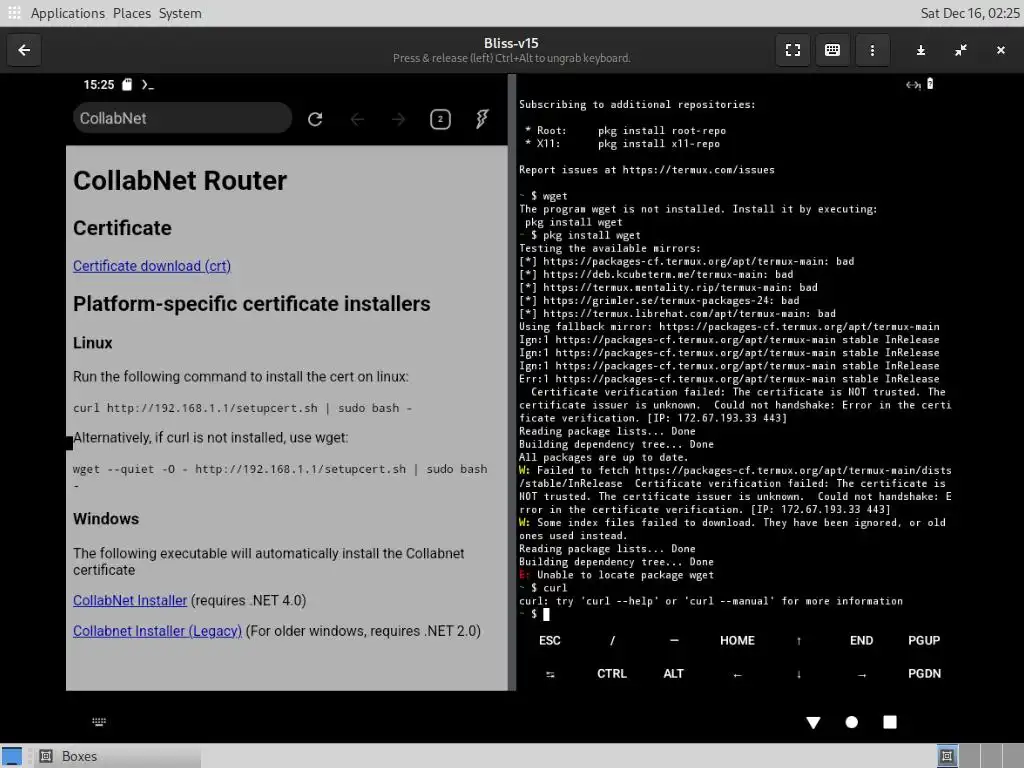Click the Android clock showing 15:25
Viewport: 1024px width, 768px height.
[x=99, y=85]
